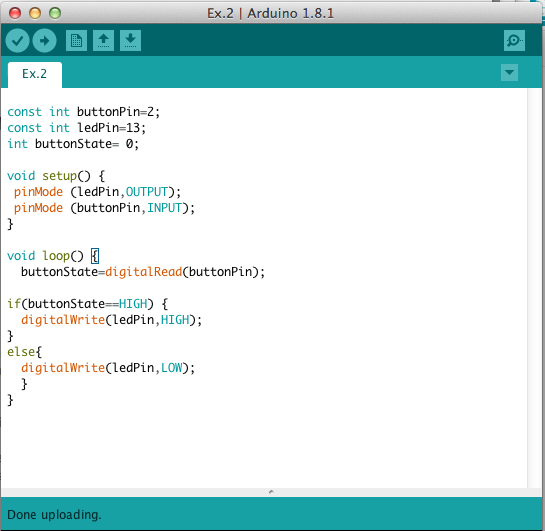
Task: Click 'digitalWrite(ledPin,HIGH);' line
Action: point(111,320)
